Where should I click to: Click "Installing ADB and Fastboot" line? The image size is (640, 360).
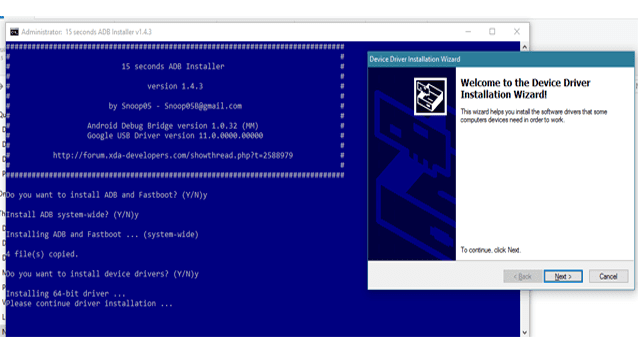(102, 234)
